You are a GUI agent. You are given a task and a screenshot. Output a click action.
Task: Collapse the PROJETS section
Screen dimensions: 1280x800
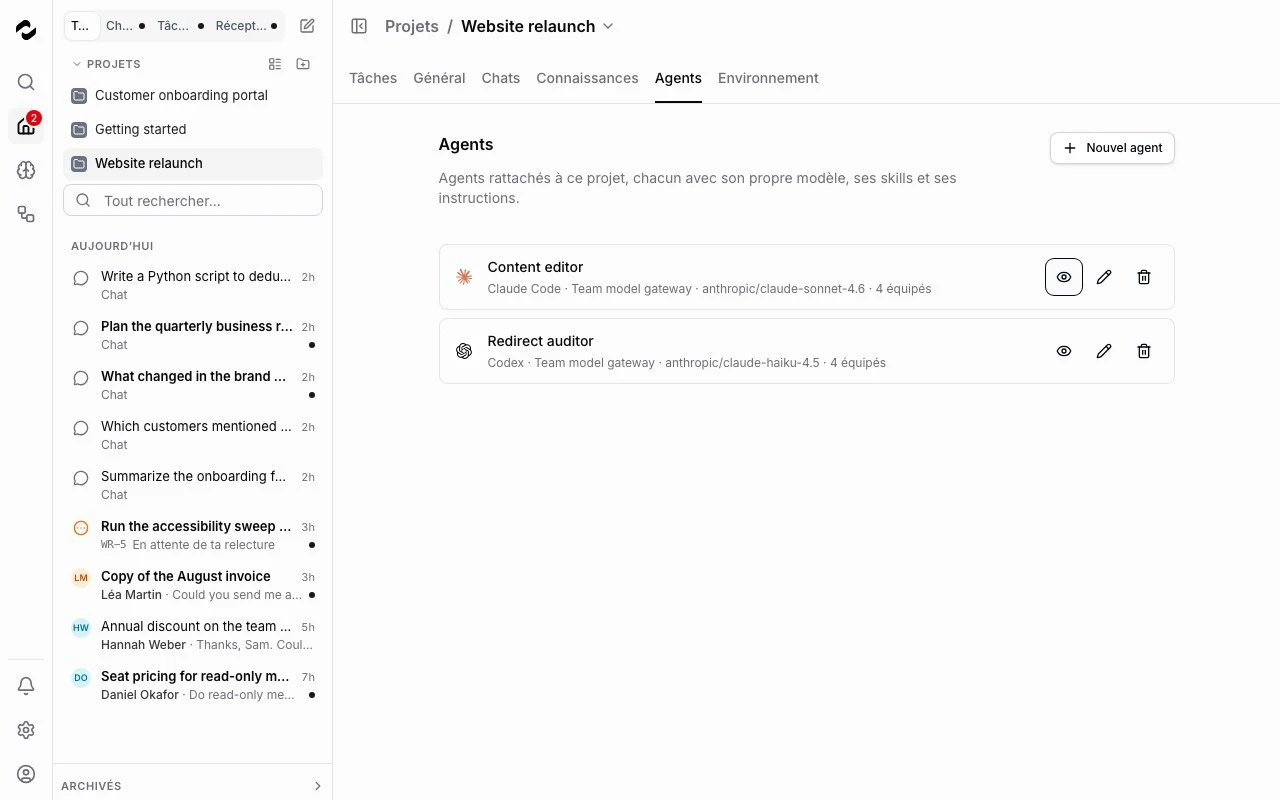point(105,64)
